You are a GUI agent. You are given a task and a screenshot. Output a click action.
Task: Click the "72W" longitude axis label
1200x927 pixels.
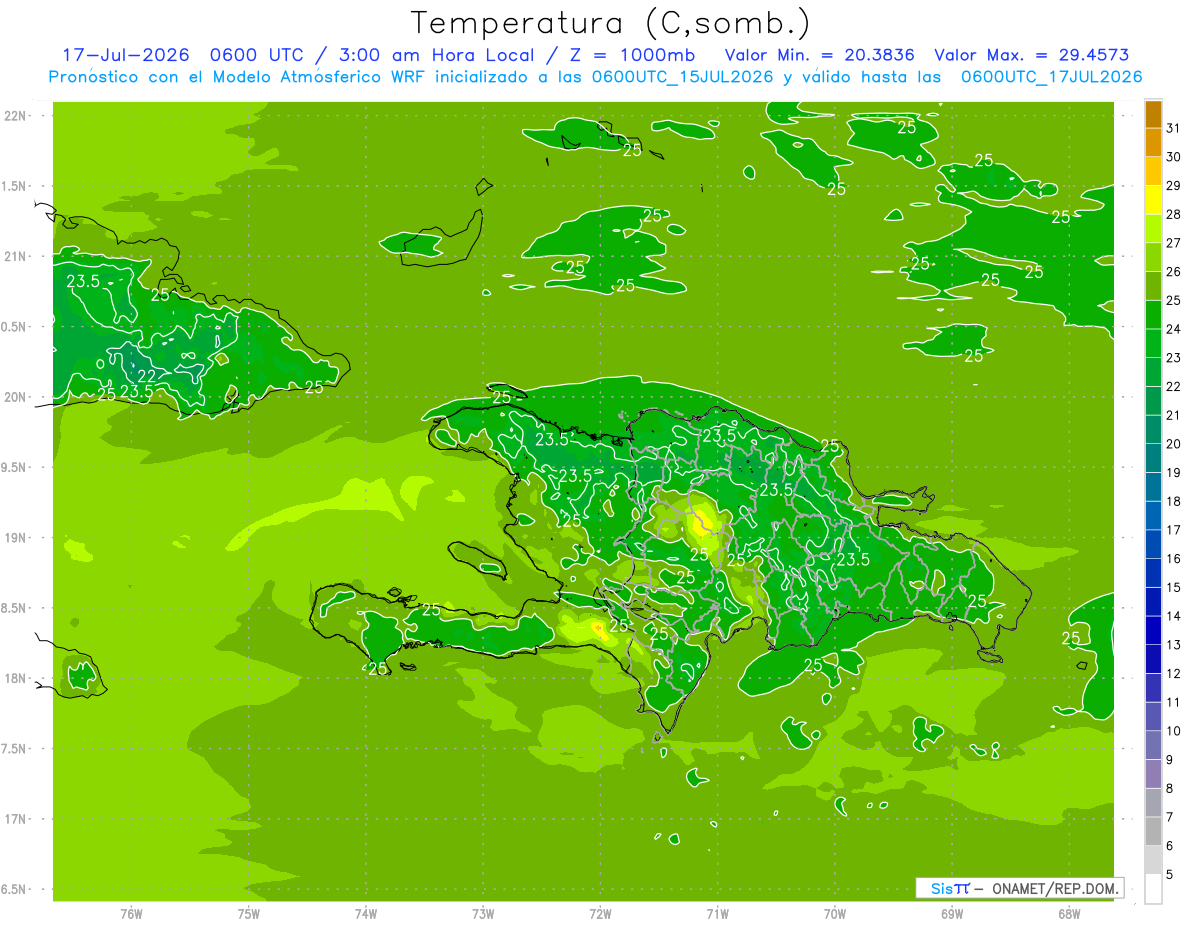(x=601, y=913)
